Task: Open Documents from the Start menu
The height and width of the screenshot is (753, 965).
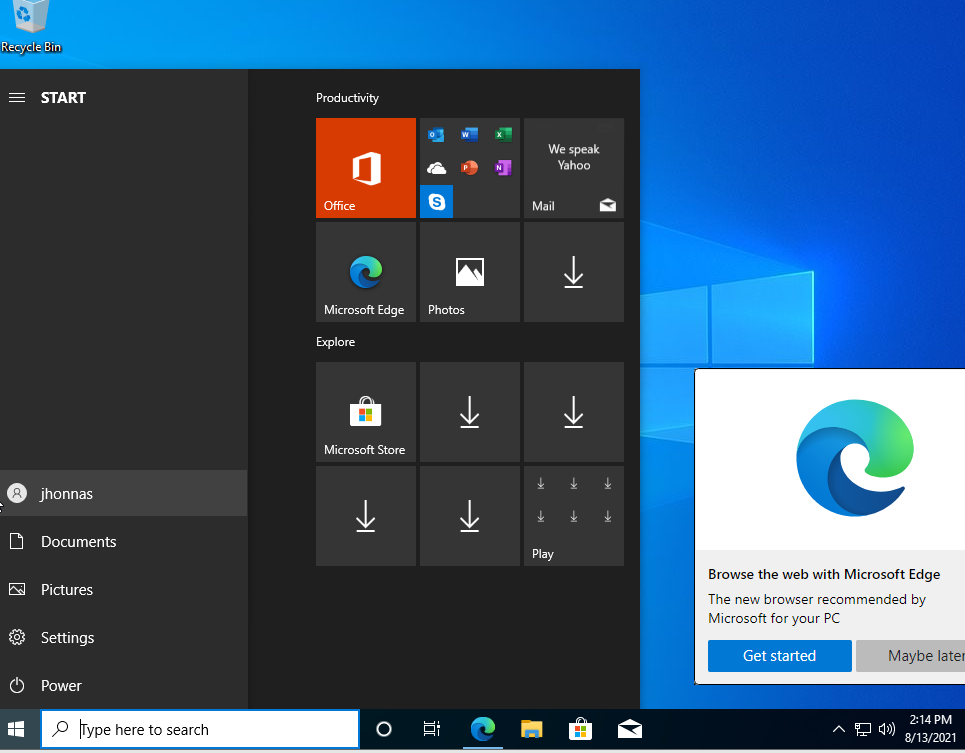Action: click(x=124, y=541)
